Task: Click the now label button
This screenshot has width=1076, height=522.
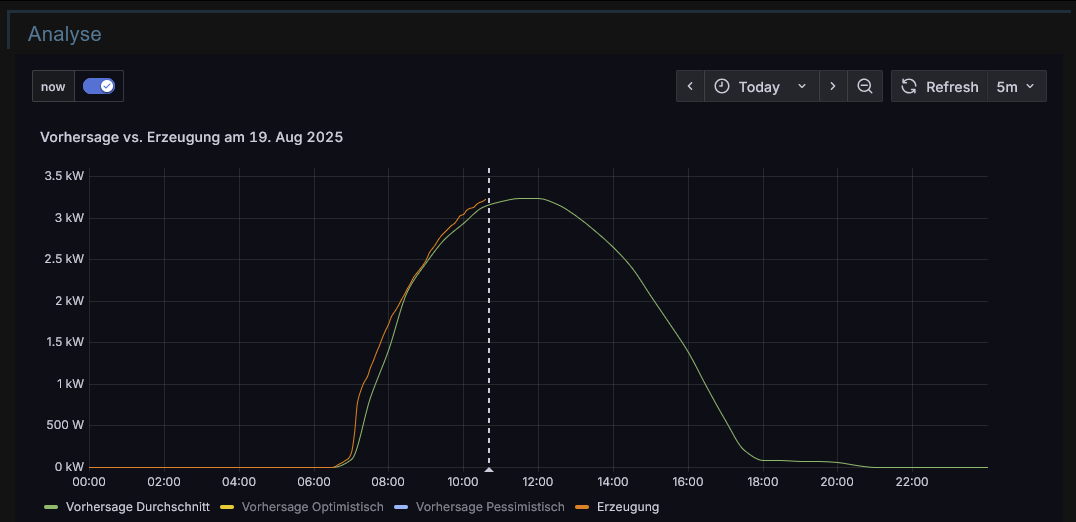Action: 54,86
